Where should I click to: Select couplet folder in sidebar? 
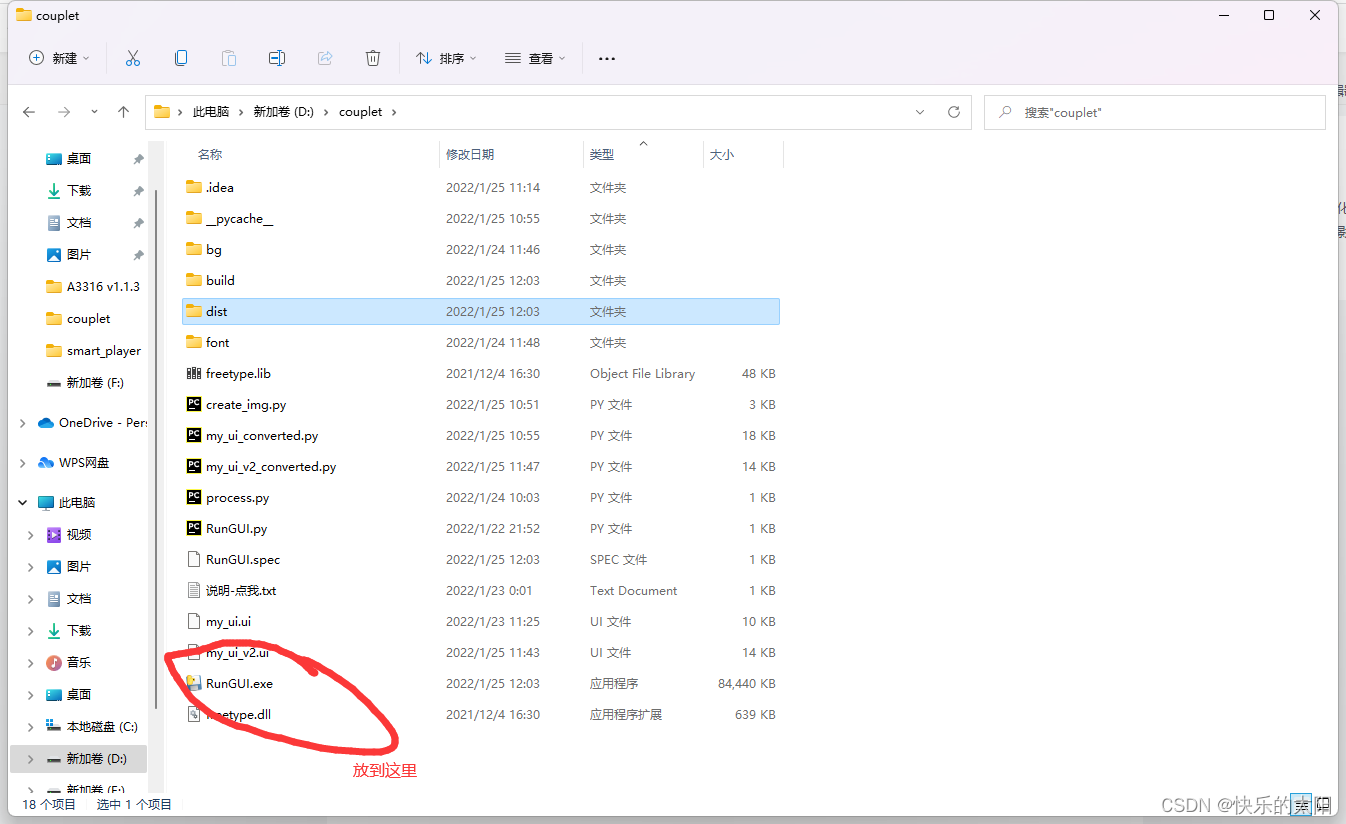coord(78,318)
